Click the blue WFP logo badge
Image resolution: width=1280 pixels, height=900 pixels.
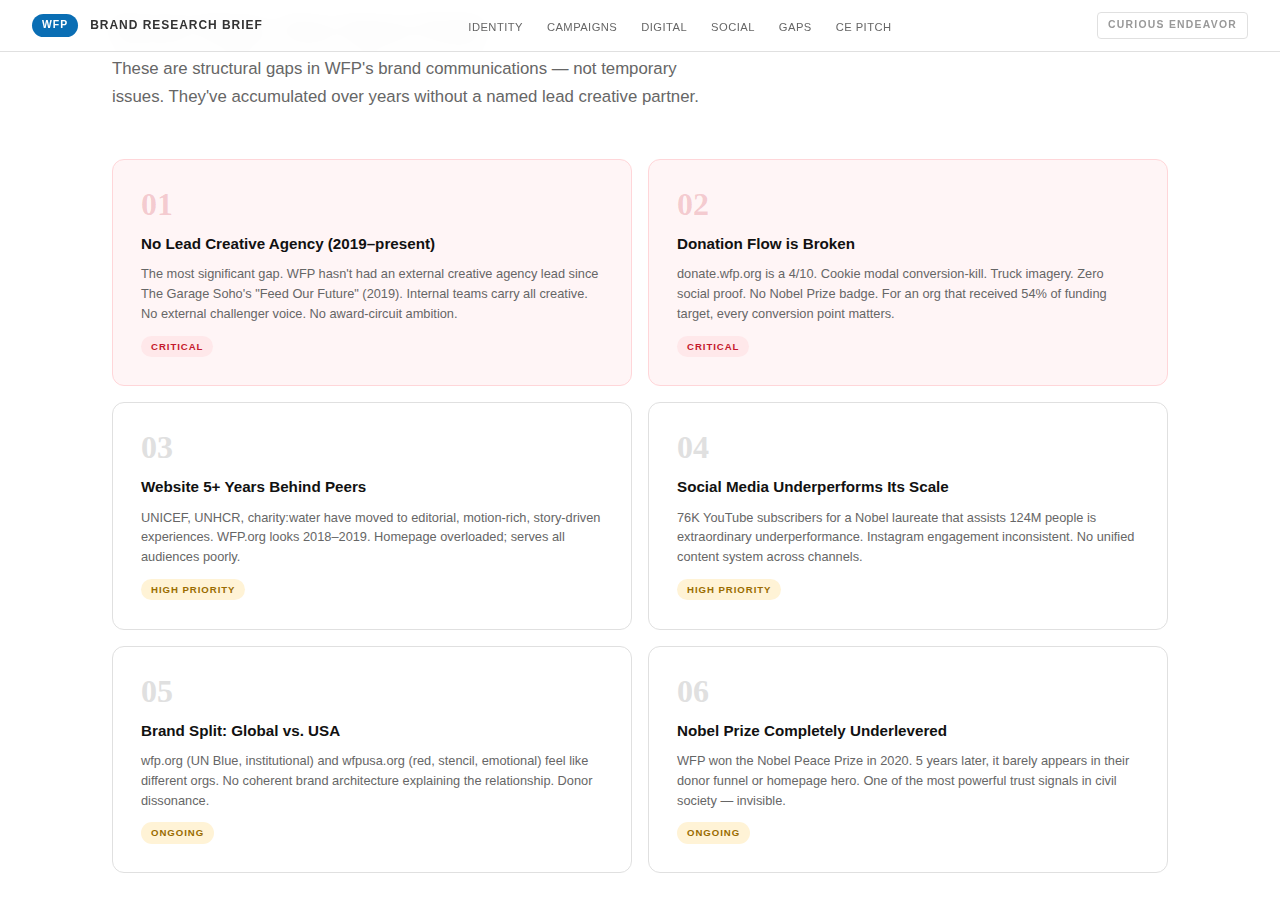click(x=55, y=25)
